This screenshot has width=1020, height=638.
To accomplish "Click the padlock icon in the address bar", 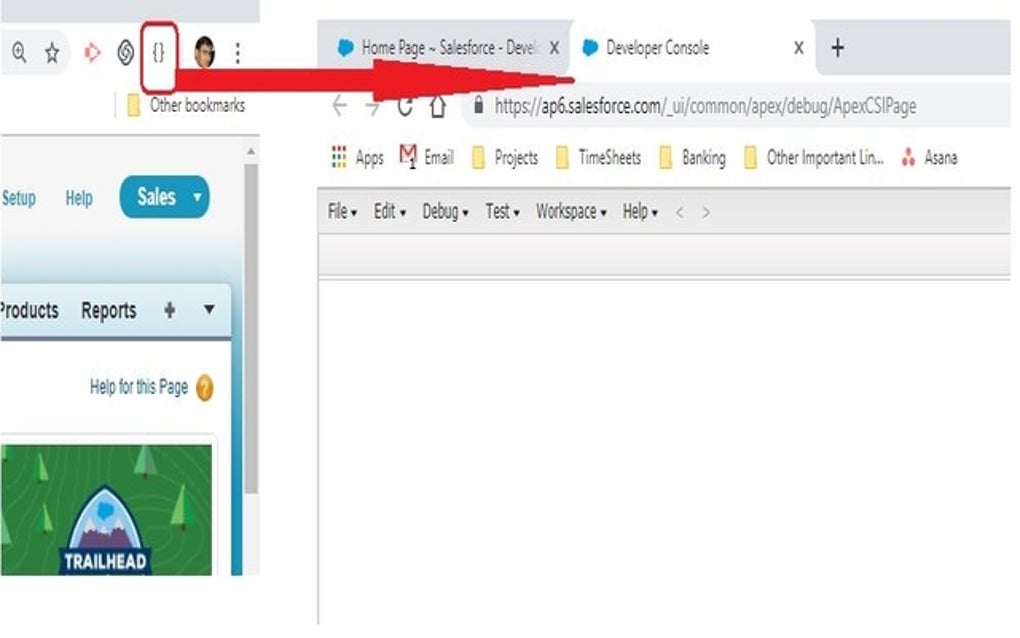I will (x=478, y=105).
